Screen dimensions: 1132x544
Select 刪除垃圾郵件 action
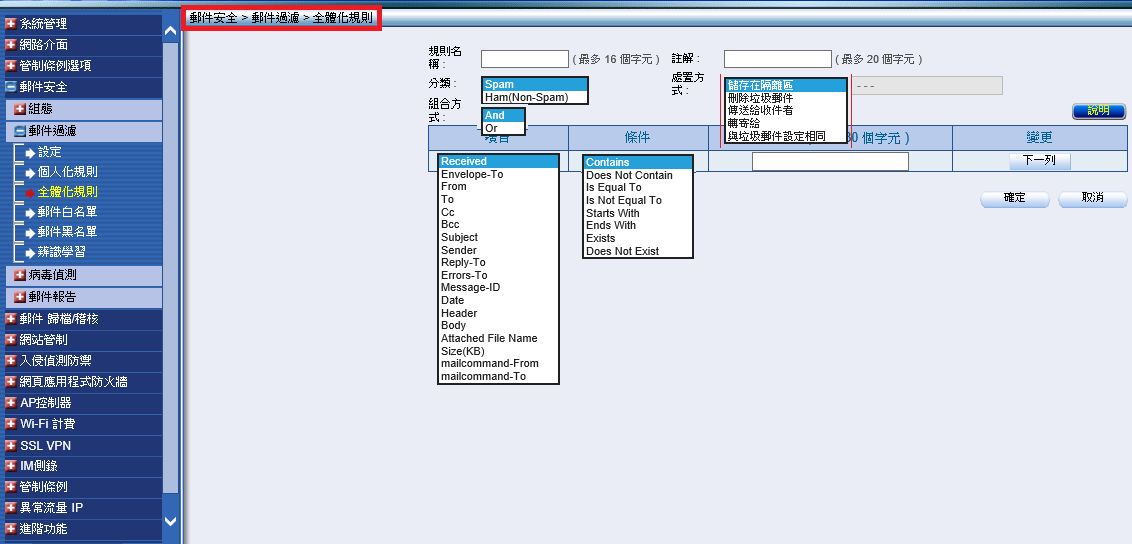pyautogui.click(x=785, y=98)
